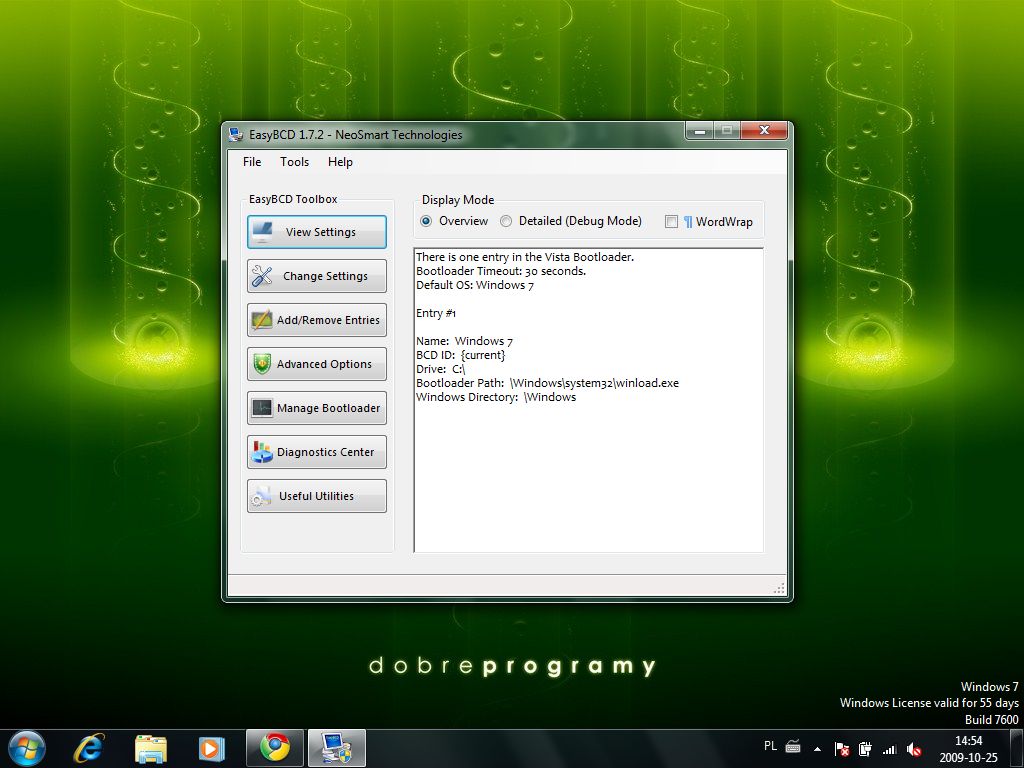Open Internet Explorer from the taskbar
Viewport: 1024px width, 768px height.
tap(90, 747)
